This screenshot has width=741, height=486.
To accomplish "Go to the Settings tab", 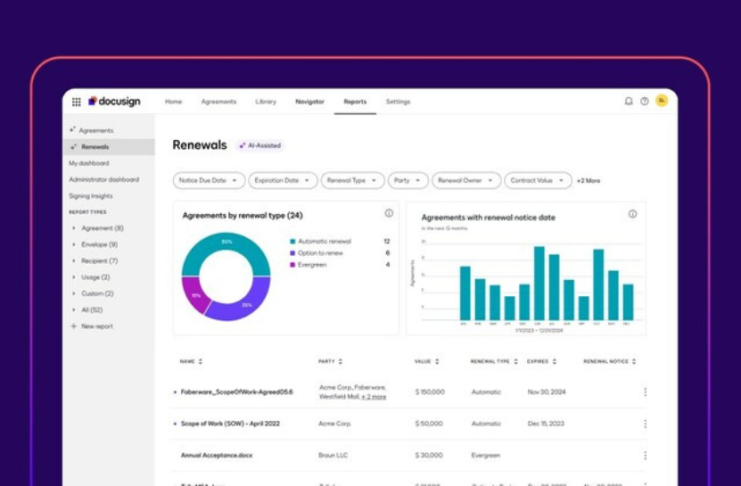I will click(398, 102).
